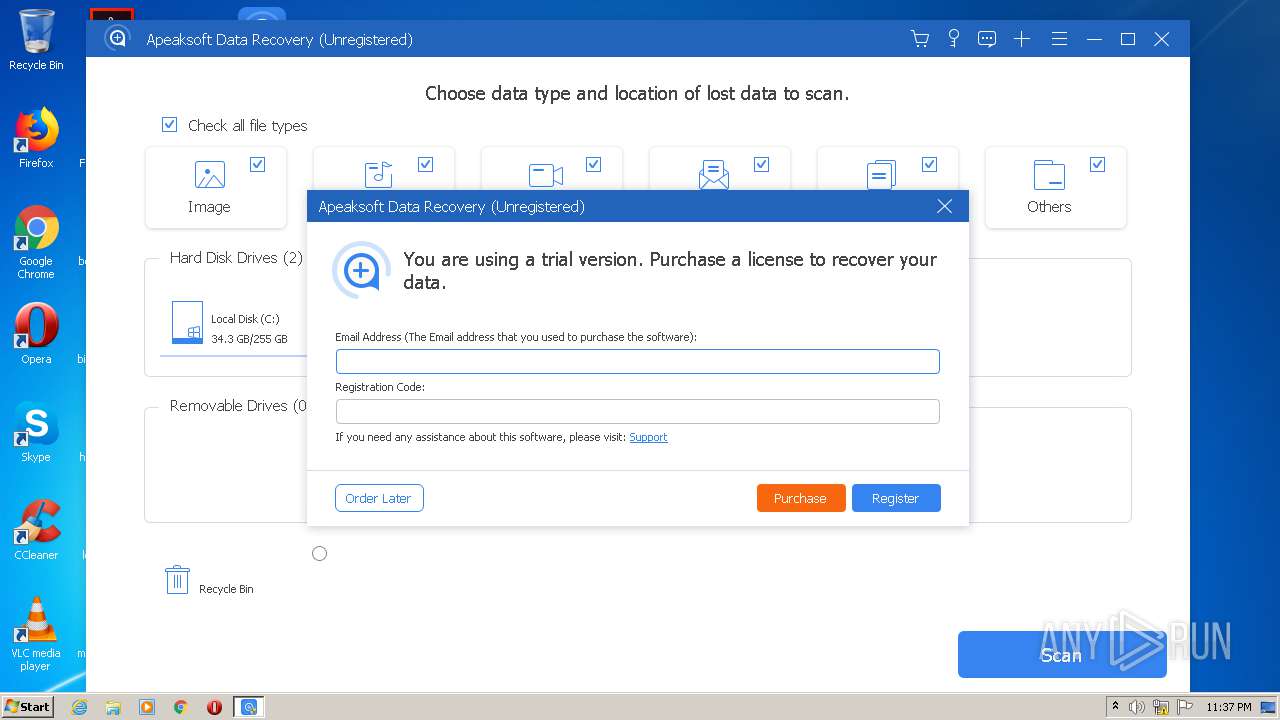This screenshot has width=1280, height=720.
Task: Toggle Check all file types checkbox
Action: pos(169,125)
